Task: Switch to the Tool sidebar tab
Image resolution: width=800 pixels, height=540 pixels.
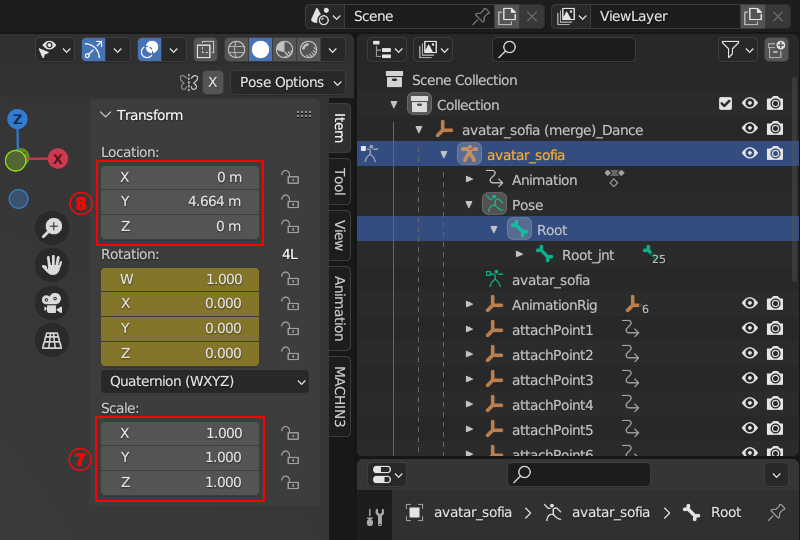Action: [340, 181]
